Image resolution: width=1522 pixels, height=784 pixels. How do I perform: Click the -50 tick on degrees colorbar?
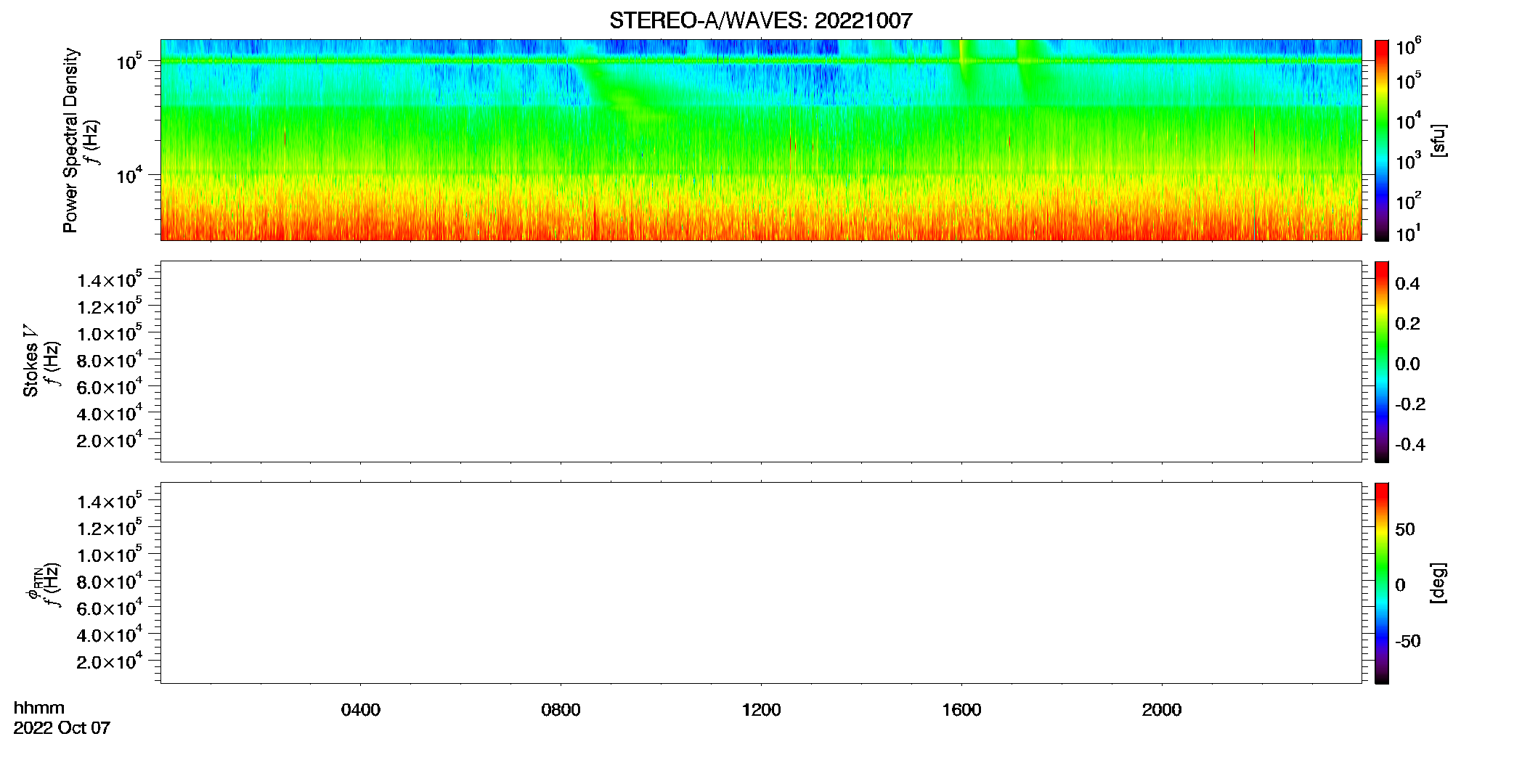point(1407,641)
